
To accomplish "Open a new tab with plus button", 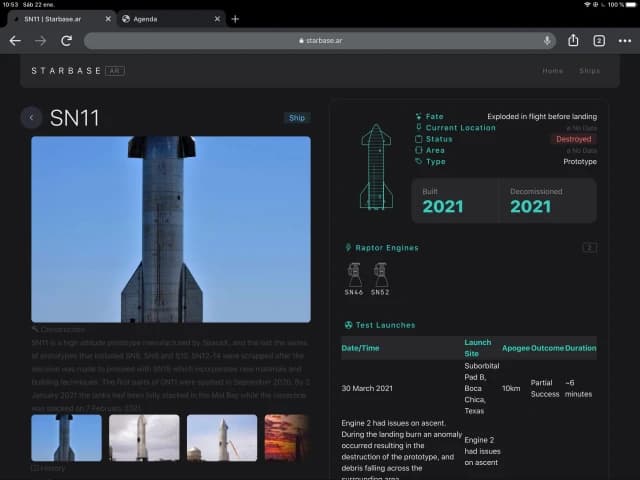I will (235, 19).
